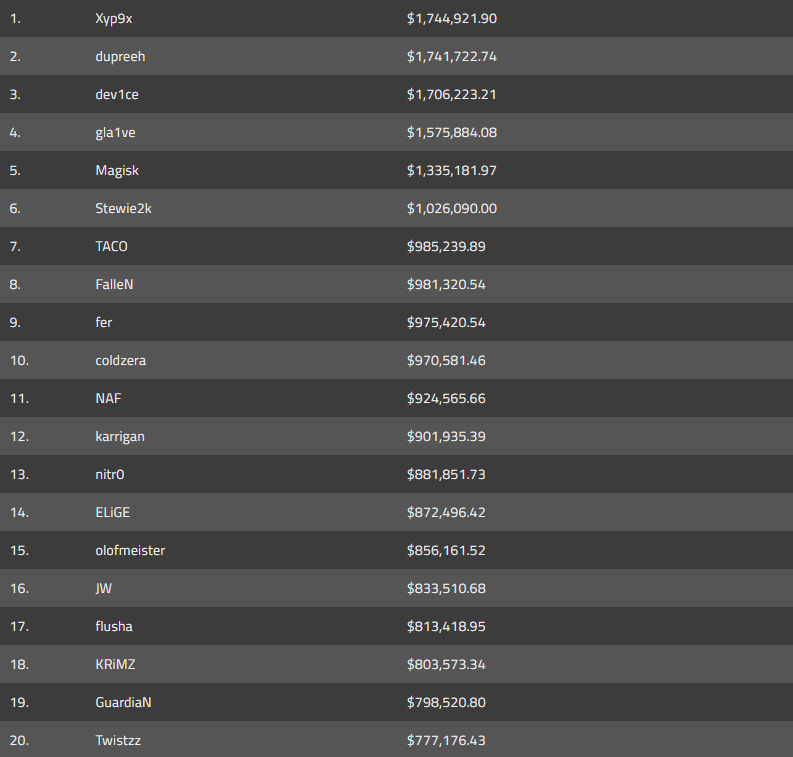Click the $1,744,921.90 earnings value
Image resolution: width=793 pixels, height=757 pixels.
coord(452,19)
